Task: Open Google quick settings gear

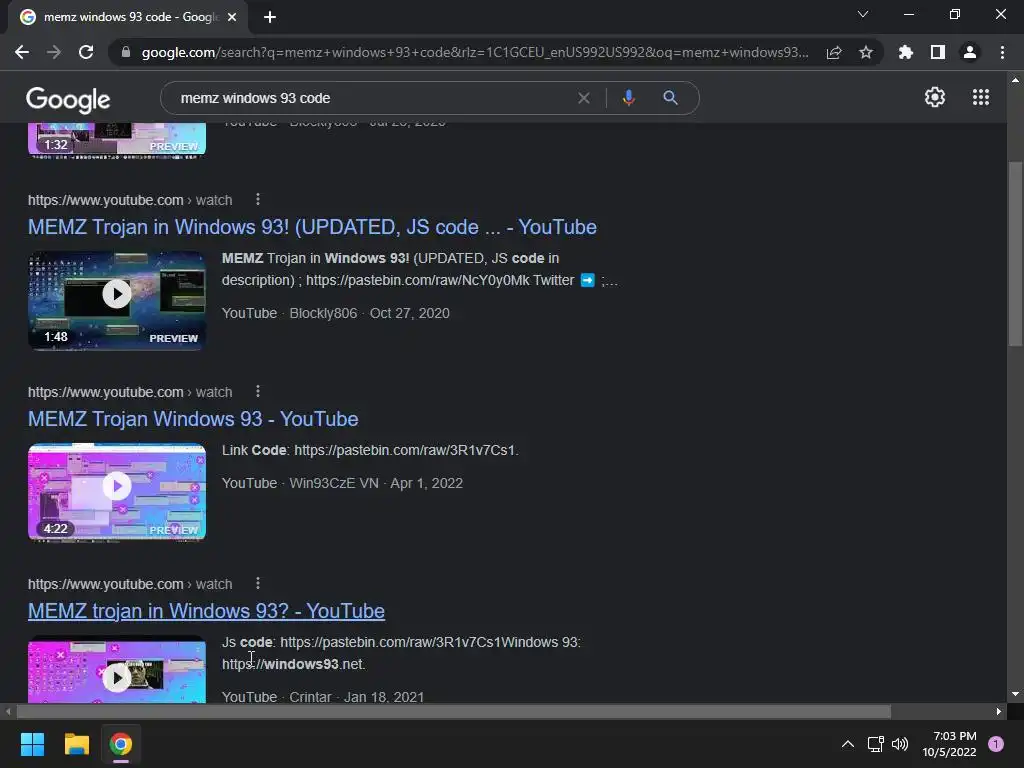Action: pos(935,97)
